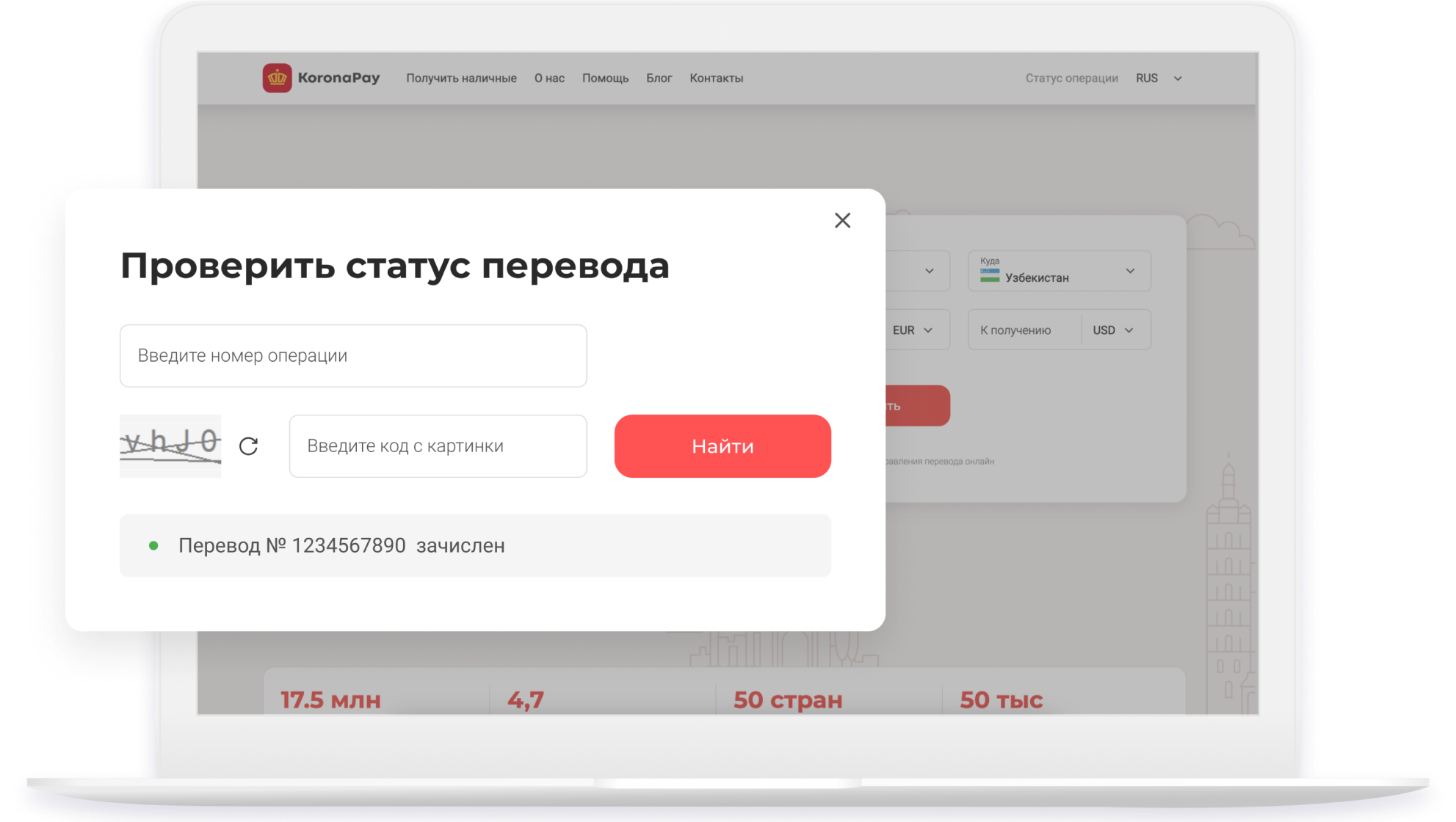Click the 17.5 млн statistic
This screenshot has height=822, width=1456.
pos(330,699)
